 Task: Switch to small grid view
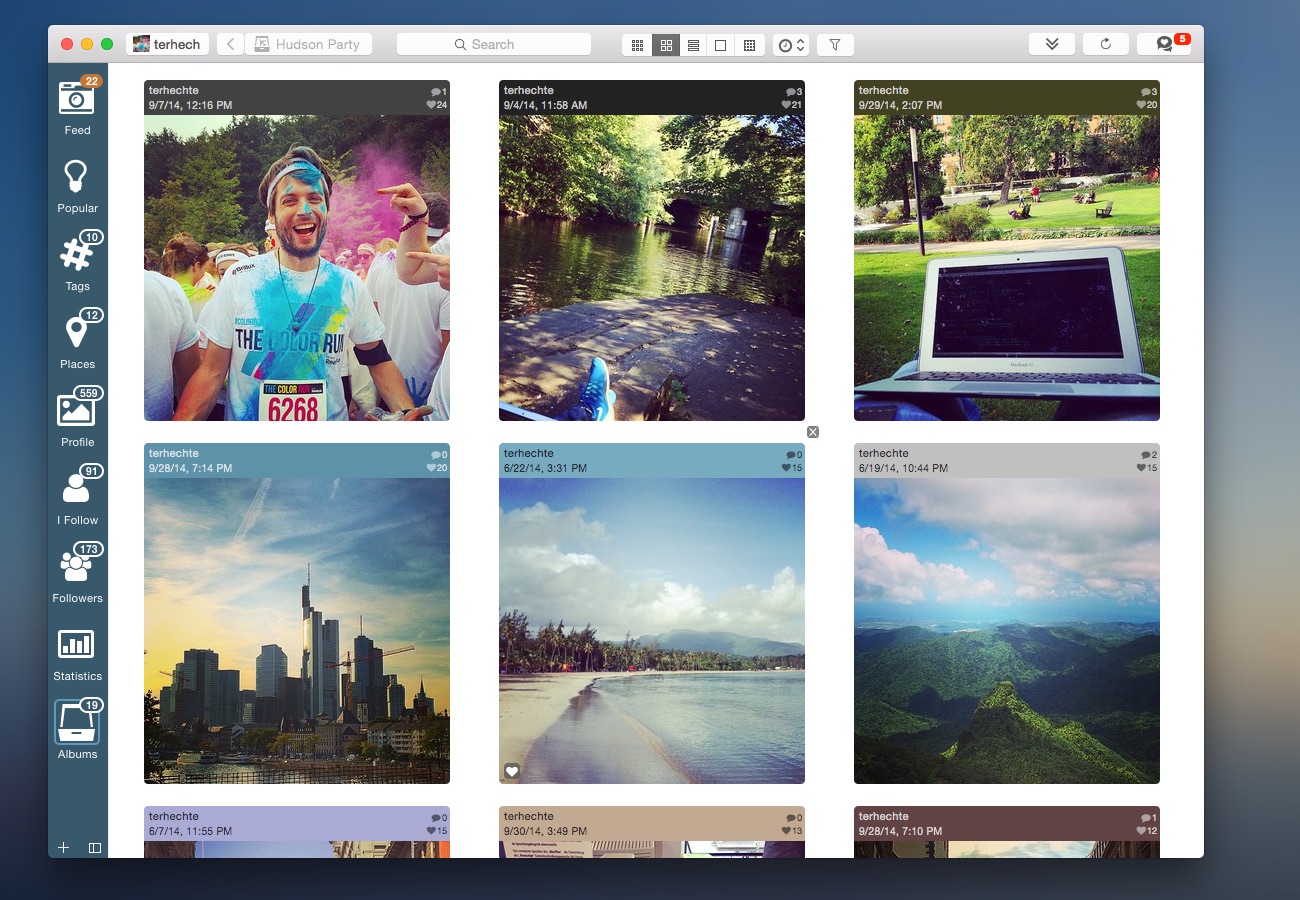pos(637,45)
